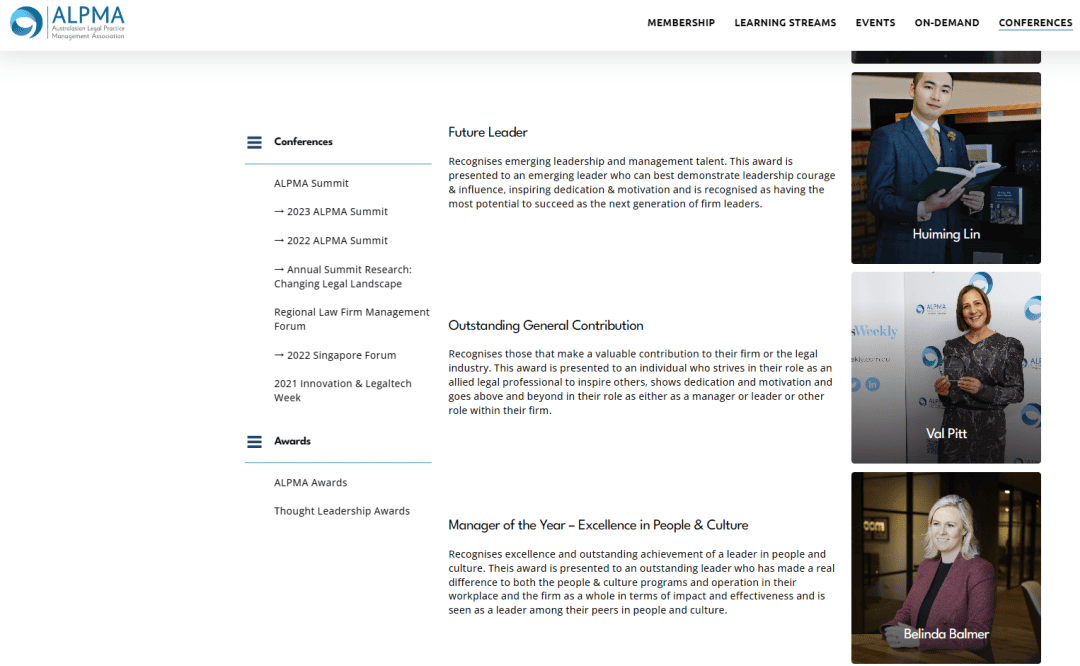The image size is (1080, 666).
Task: Select 2021 Innovation & Legaltech Week
Action: point(342,391)
